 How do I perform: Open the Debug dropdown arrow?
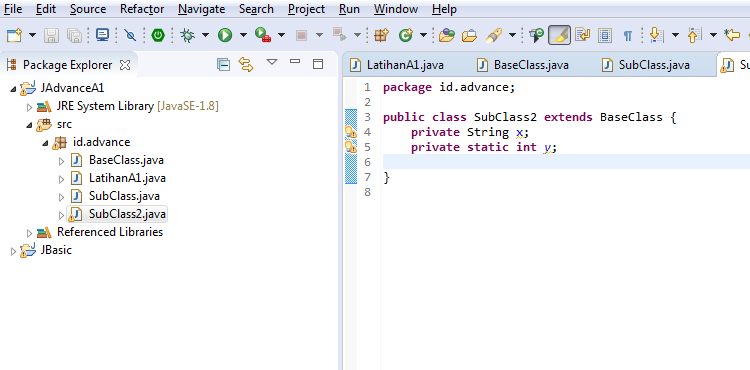(x=205, y=35)
